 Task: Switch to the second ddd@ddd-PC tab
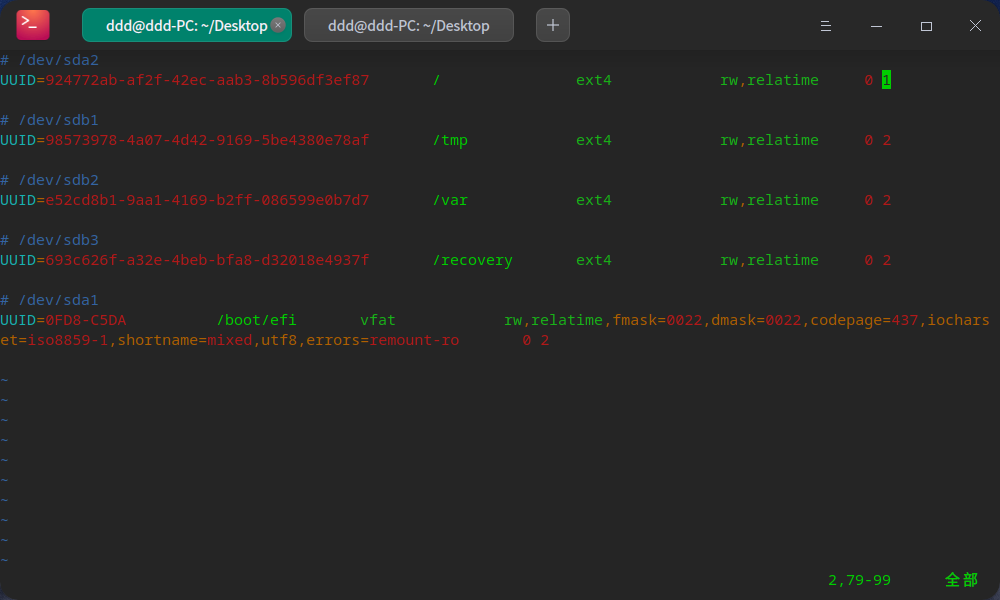coord(408,26)
